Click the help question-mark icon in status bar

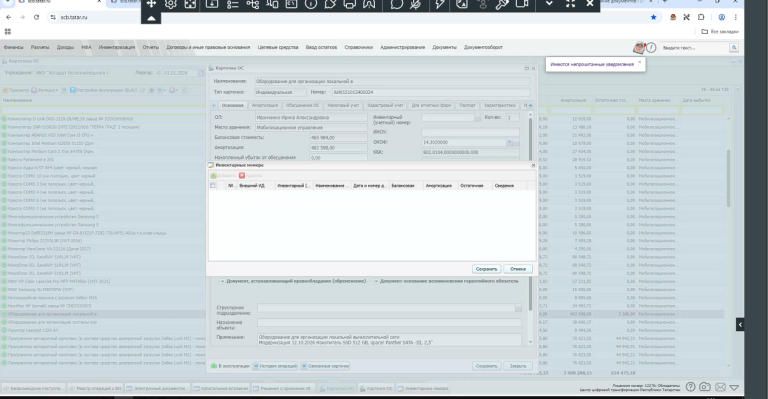pos(690,387)
